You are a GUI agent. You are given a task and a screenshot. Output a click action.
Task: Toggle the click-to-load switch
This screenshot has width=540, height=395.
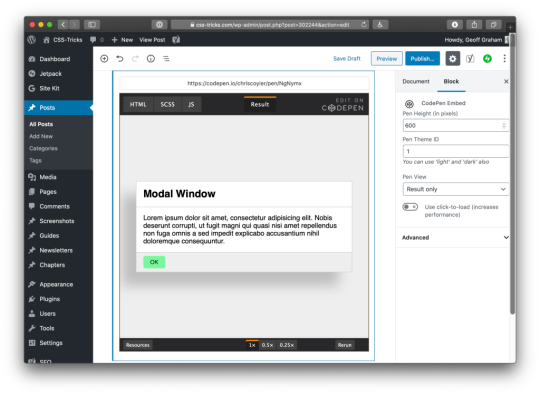(410, 207)
